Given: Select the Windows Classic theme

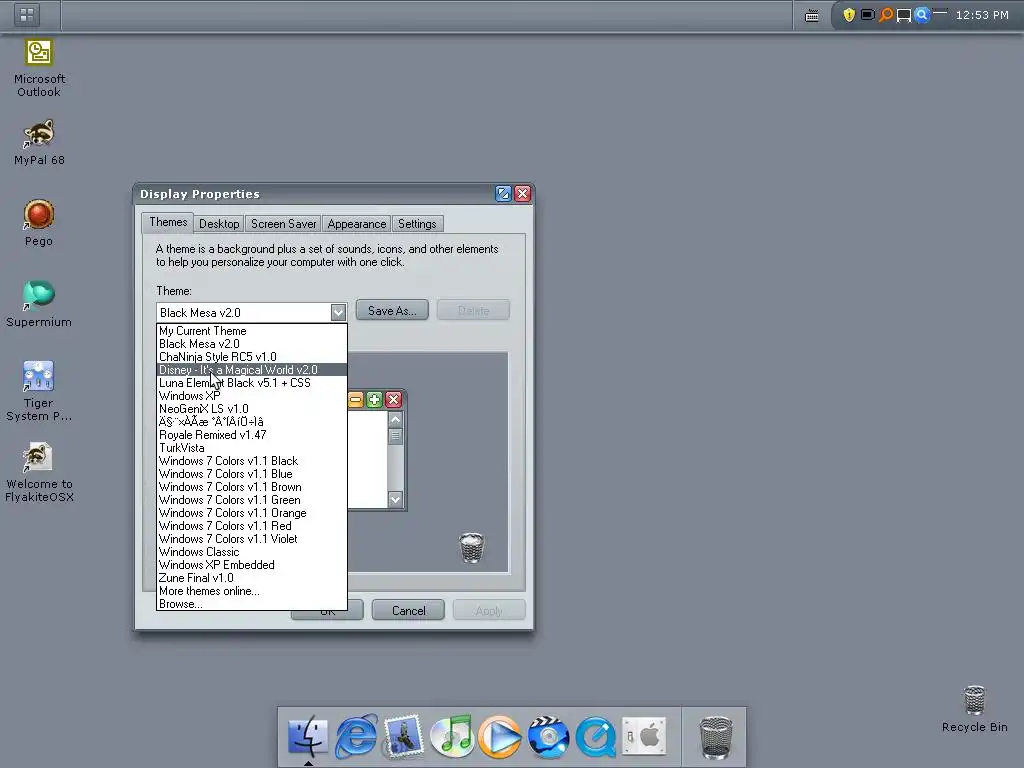Looking at the screenshot, I should (x=251, y=552).
